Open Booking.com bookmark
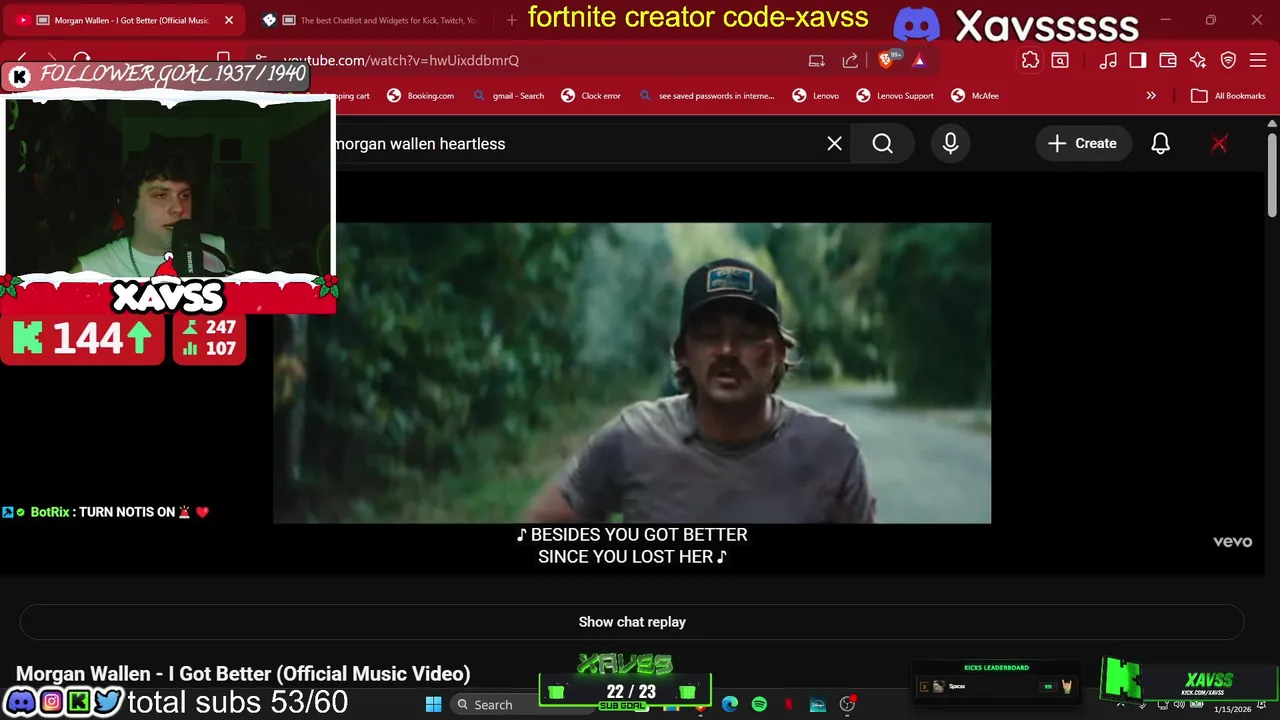Image resolution: width=1280 pixels, height=720 pixels. (x=420, y=96)
